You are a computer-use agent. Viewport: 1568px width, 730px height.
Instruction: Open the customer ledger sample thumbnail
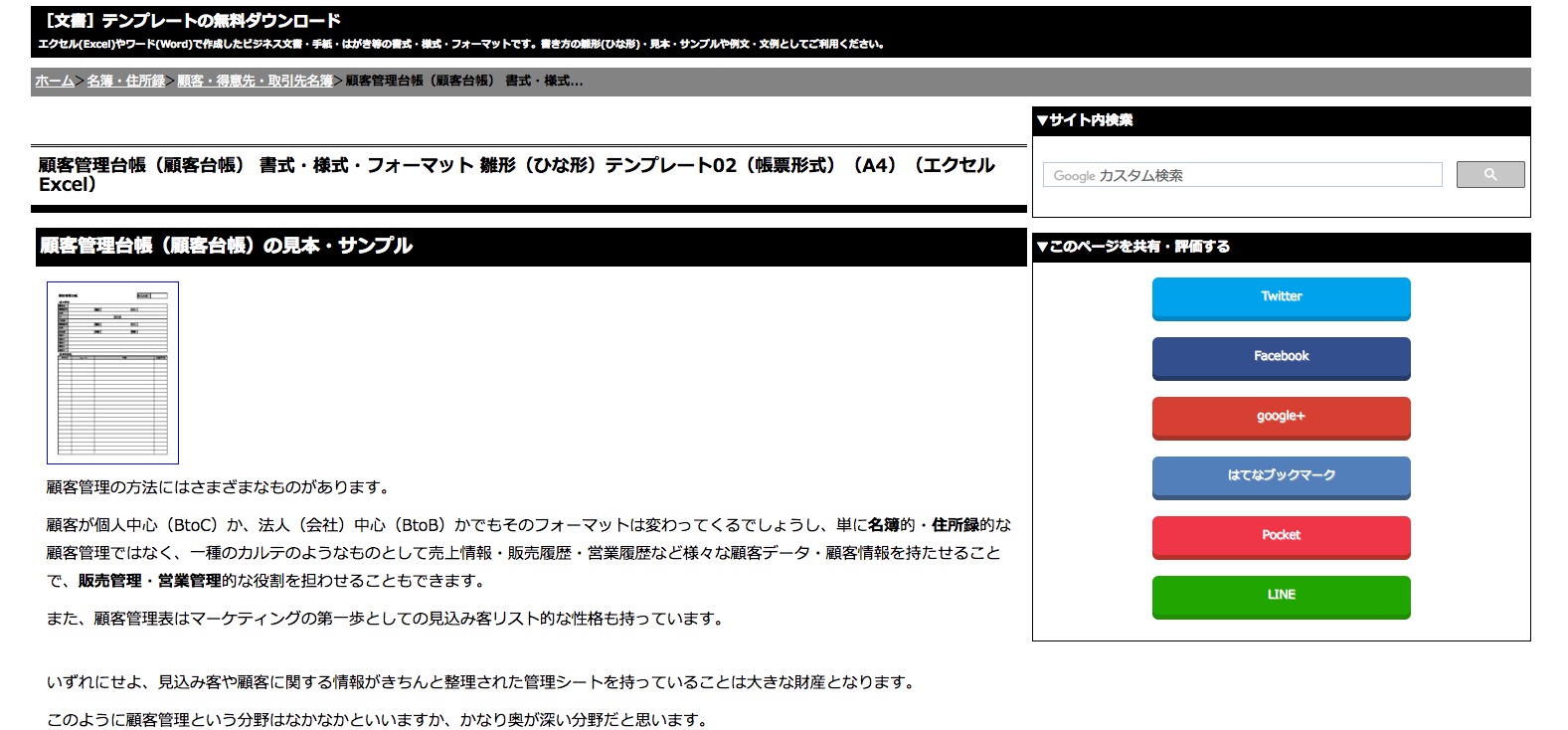(112, 373)
